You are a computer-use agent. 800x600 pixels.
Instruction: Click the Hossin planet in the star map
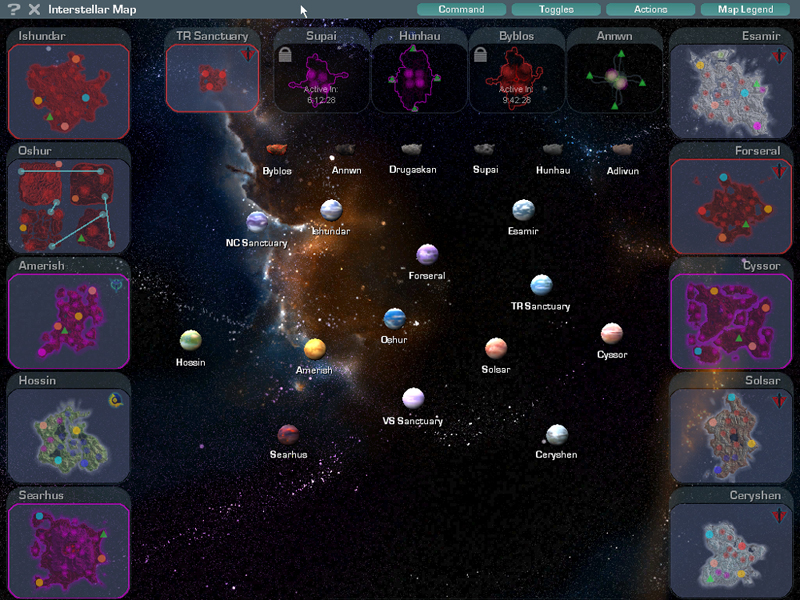click(x=190, y=340)
